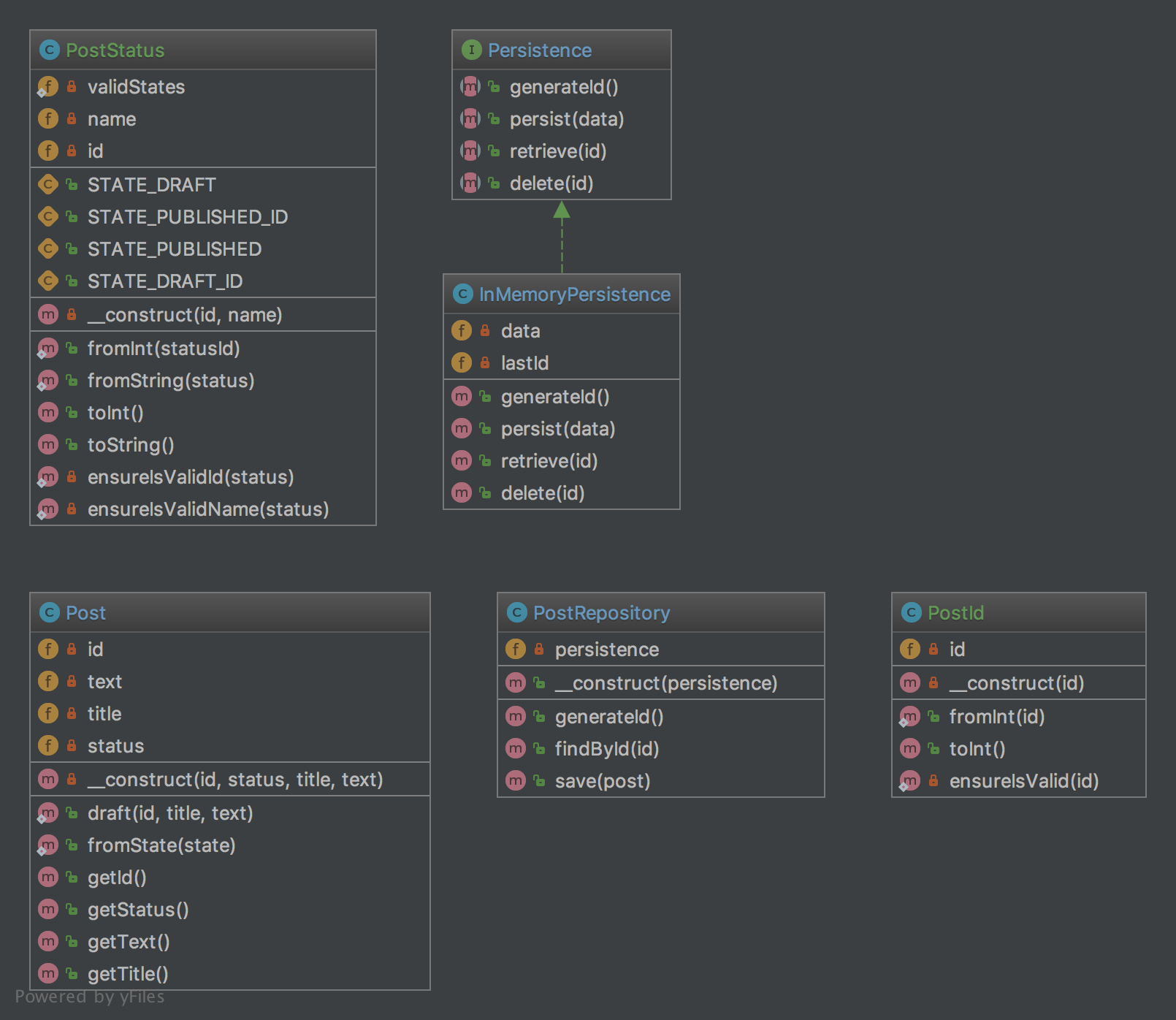
Task: Click the PostStatus class icon
Action: [49, 50]
